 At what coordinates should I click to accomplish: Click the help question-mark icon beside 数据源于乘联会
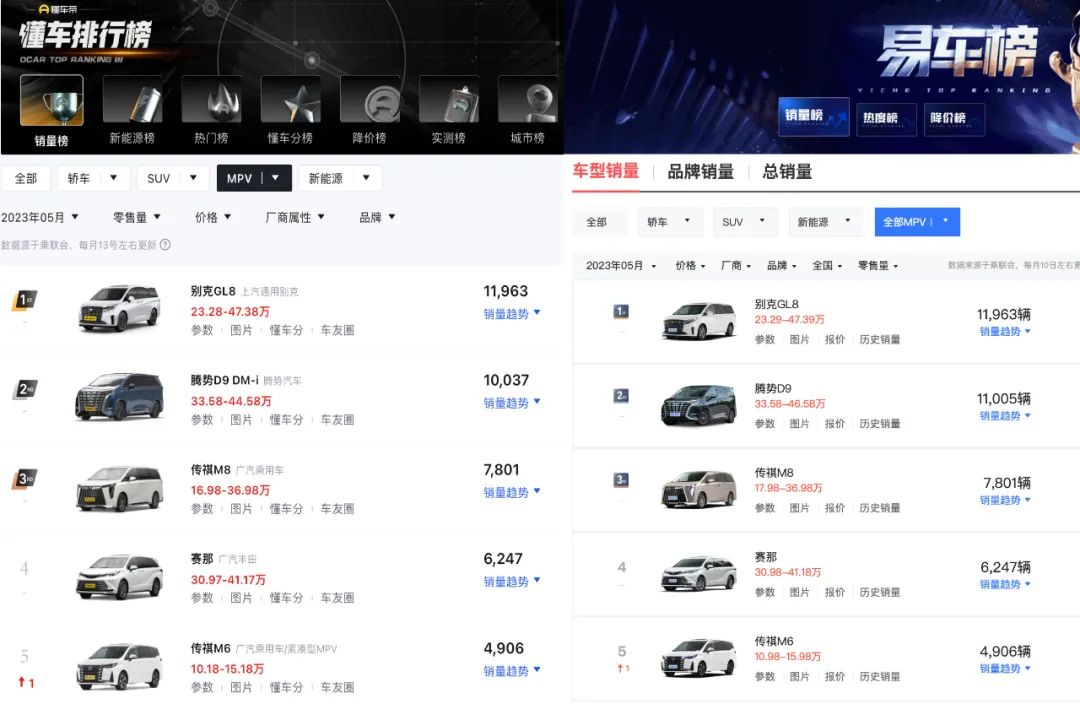[165, 245]
